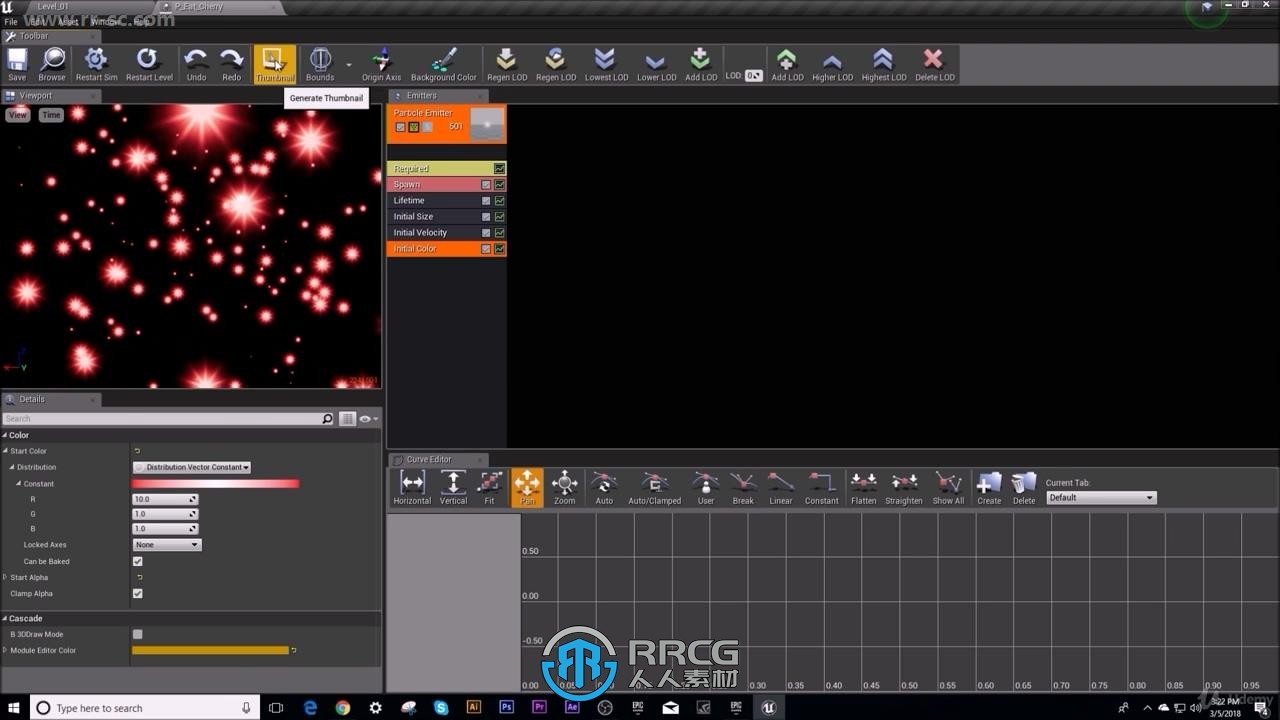
Task: Toggle the Lifetime module enabled checkbox
Action: (486, 201)
